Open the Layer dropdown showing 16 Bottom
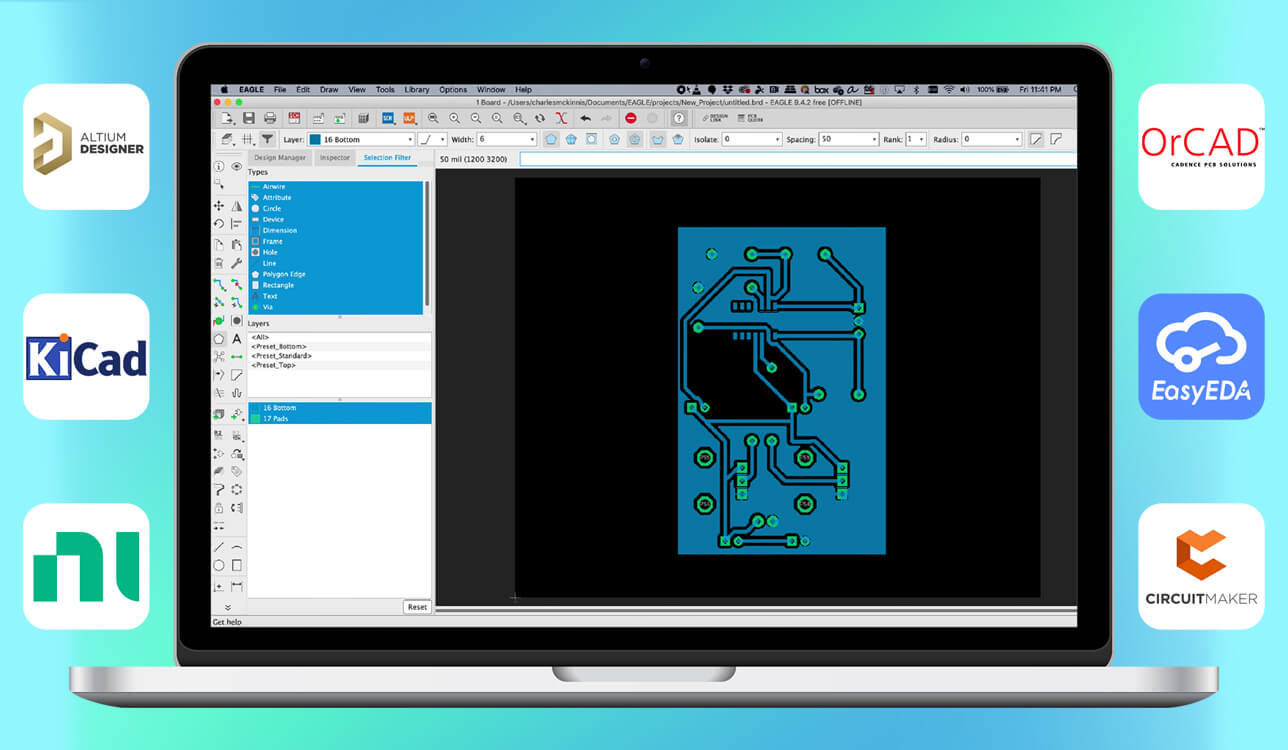 361,139
